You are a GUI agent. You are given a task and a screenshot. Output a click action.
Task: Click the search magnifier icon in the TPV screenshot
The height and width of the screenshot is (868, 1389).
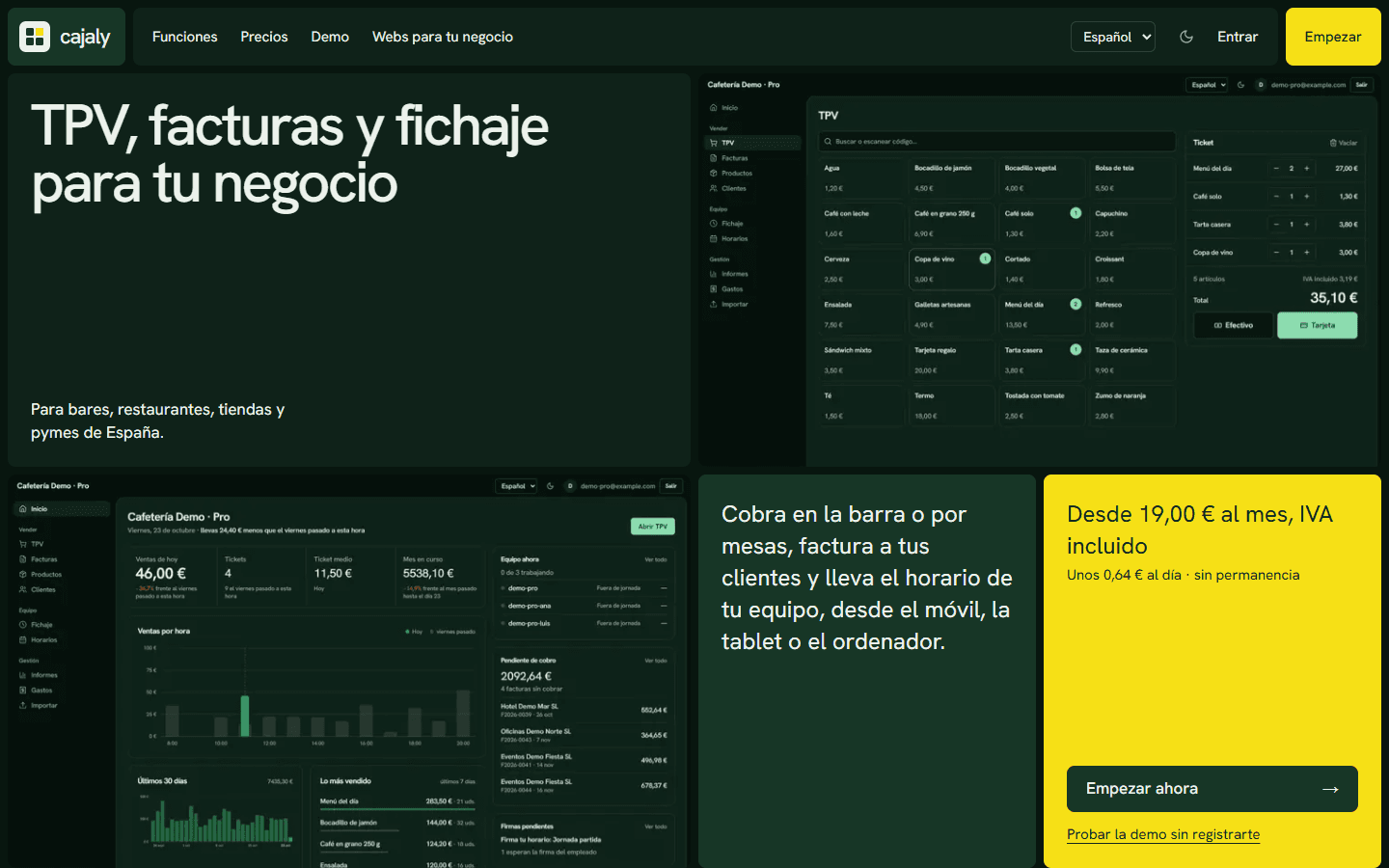coord(828,142)
